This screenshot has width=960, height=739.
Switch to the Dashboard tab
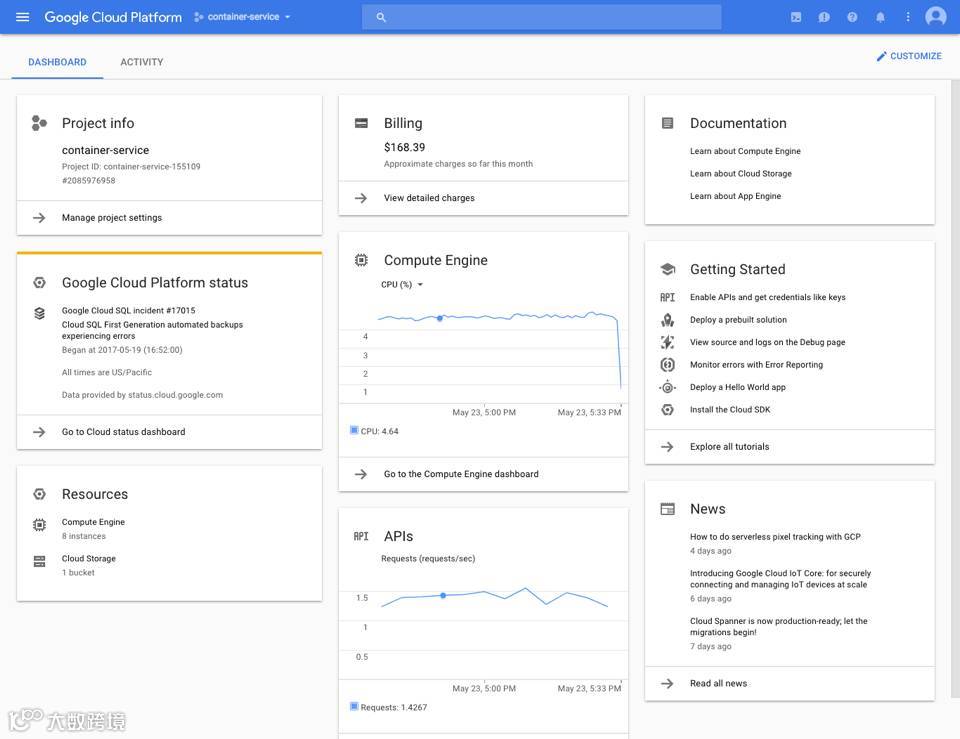(x=57, y=62)
